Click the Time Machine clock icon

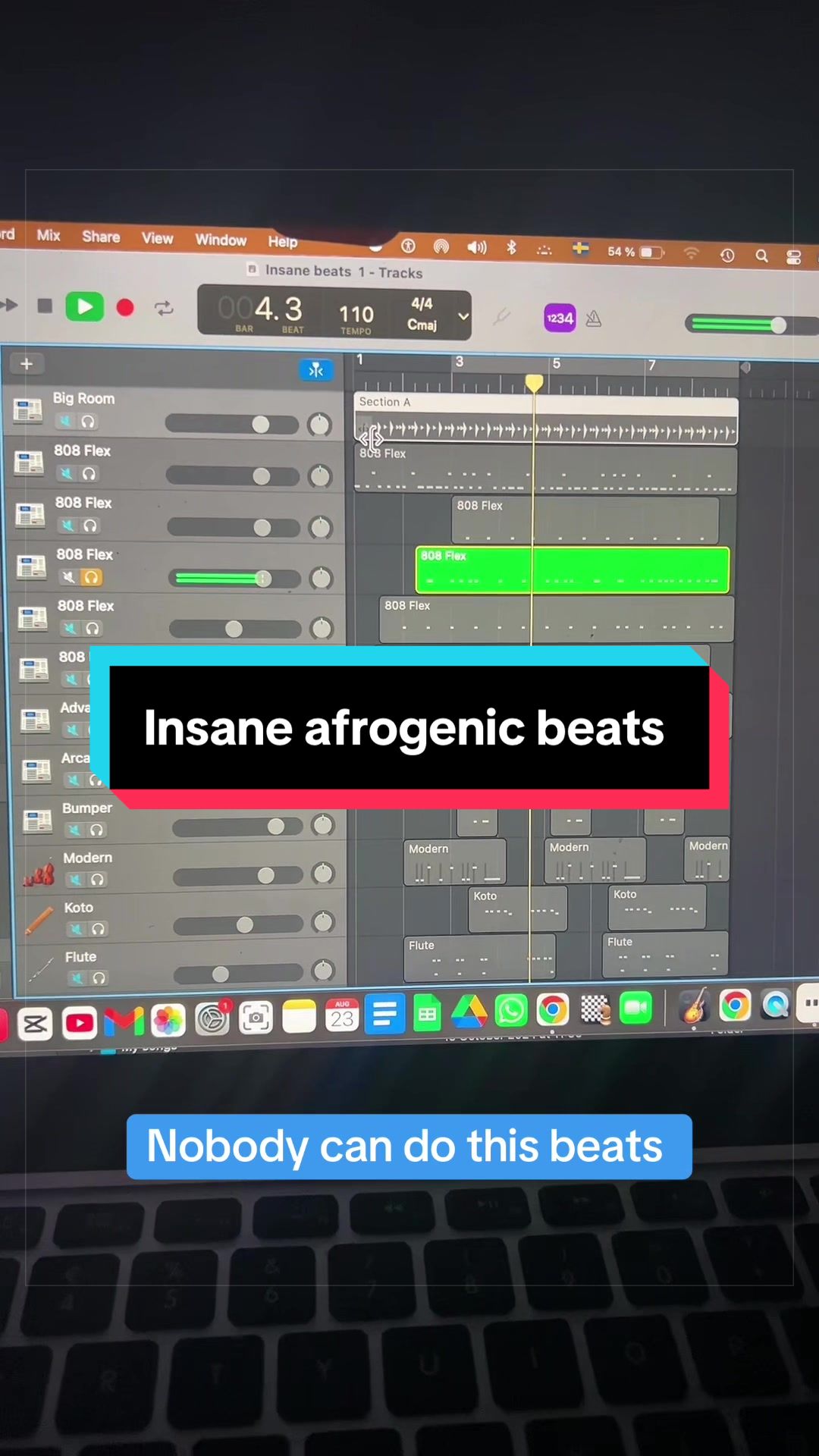click(727, 256)
